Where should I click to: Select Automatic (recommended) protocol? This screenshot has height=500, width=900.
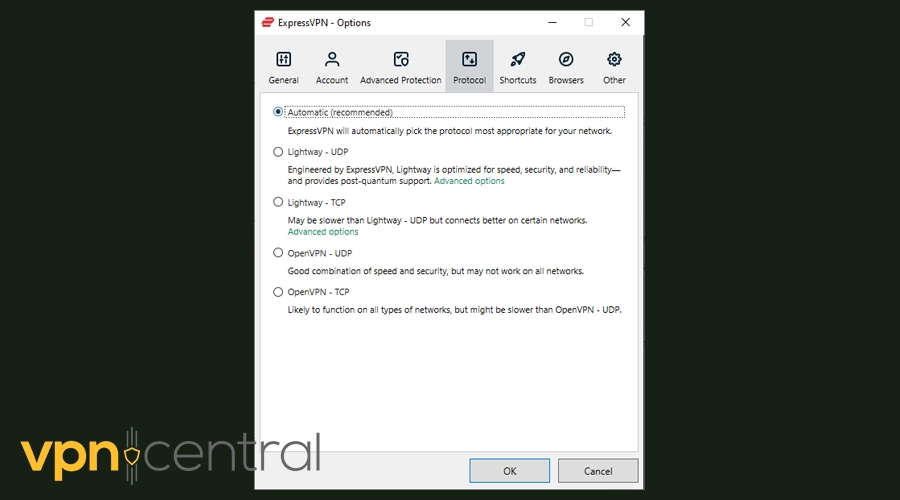(x=278, y=112)
